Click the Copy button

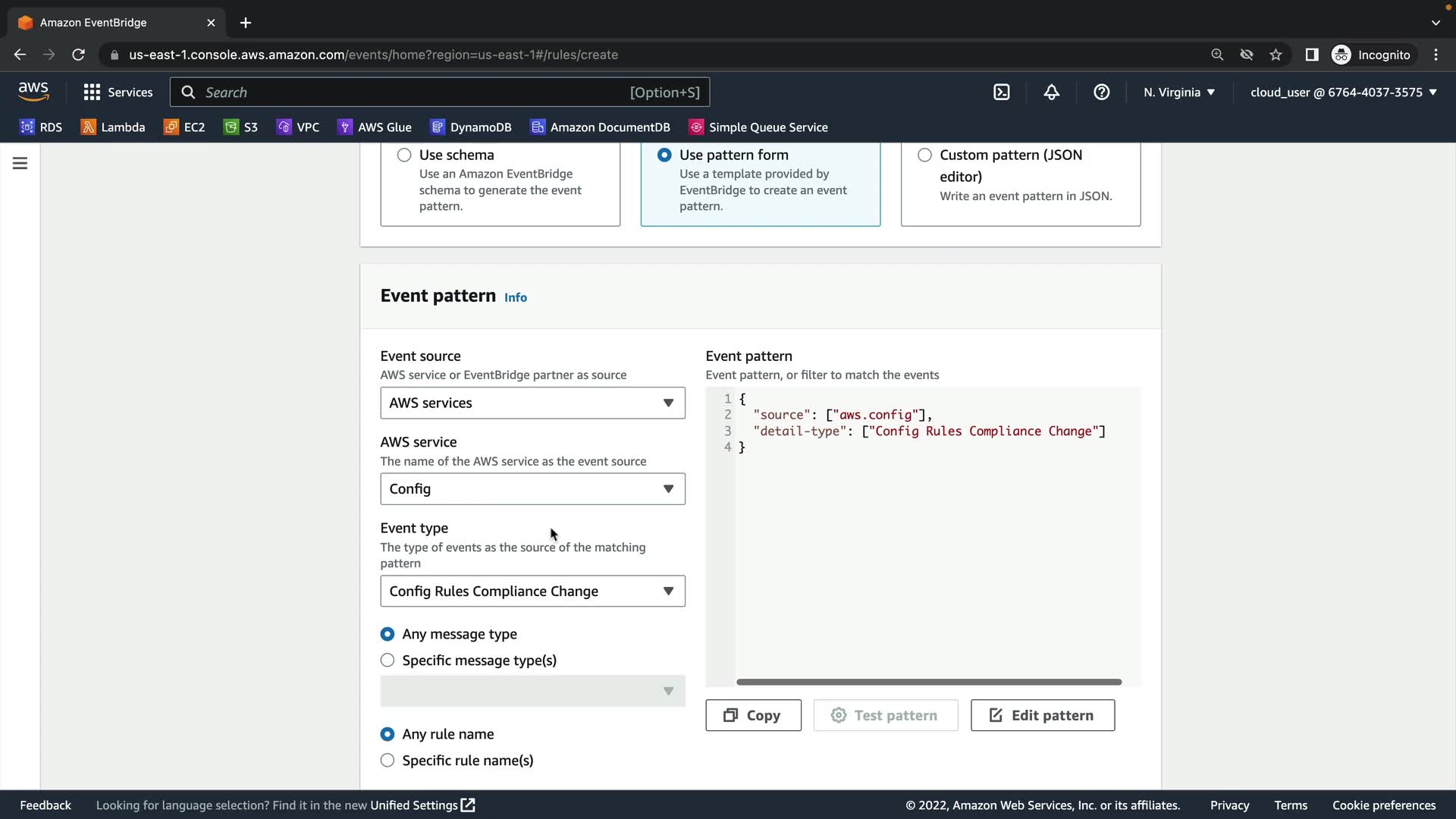pyautogui.click(x=753, y=715)
